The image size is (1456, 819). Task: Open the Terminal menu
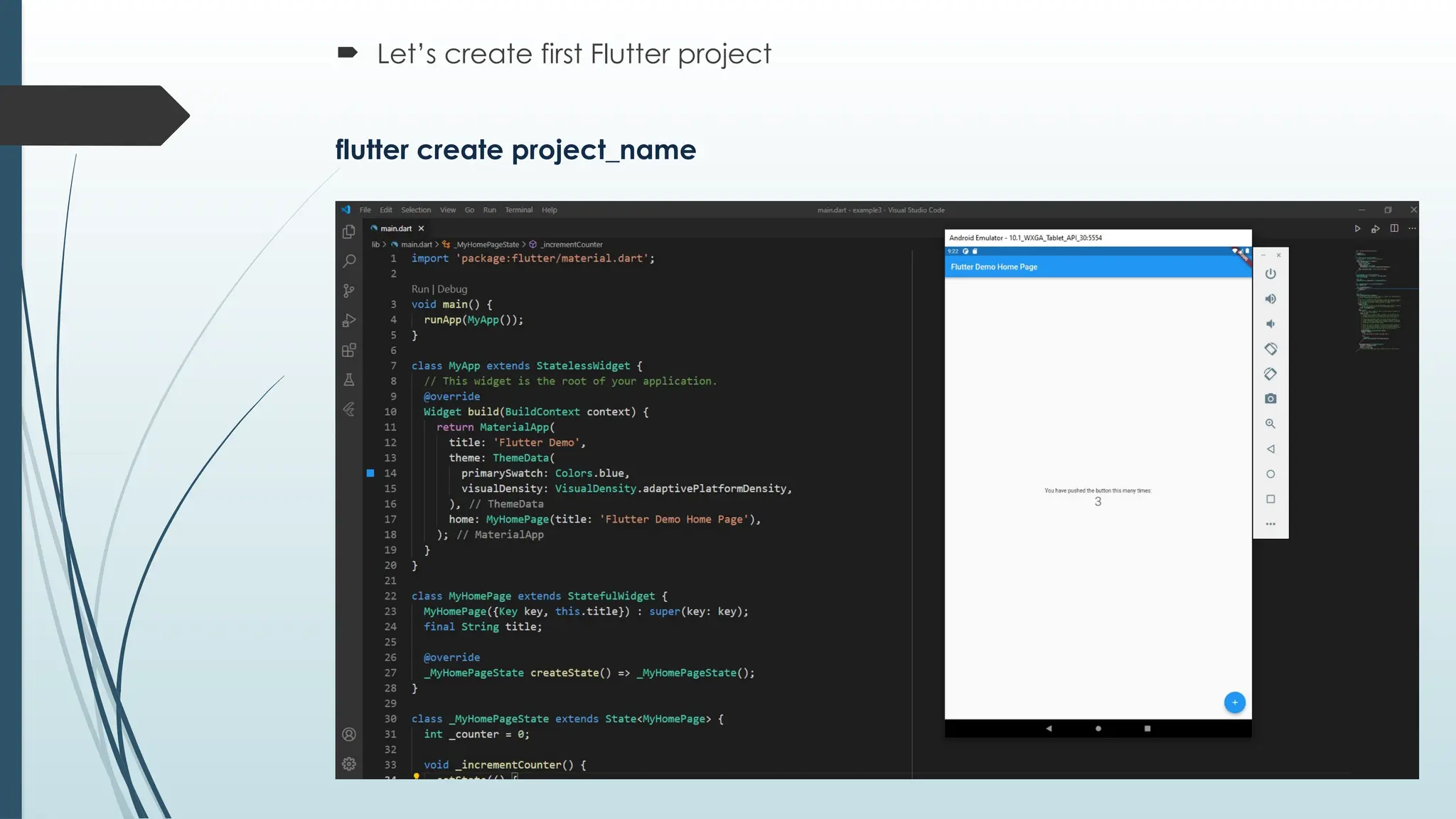coord(519,210)
